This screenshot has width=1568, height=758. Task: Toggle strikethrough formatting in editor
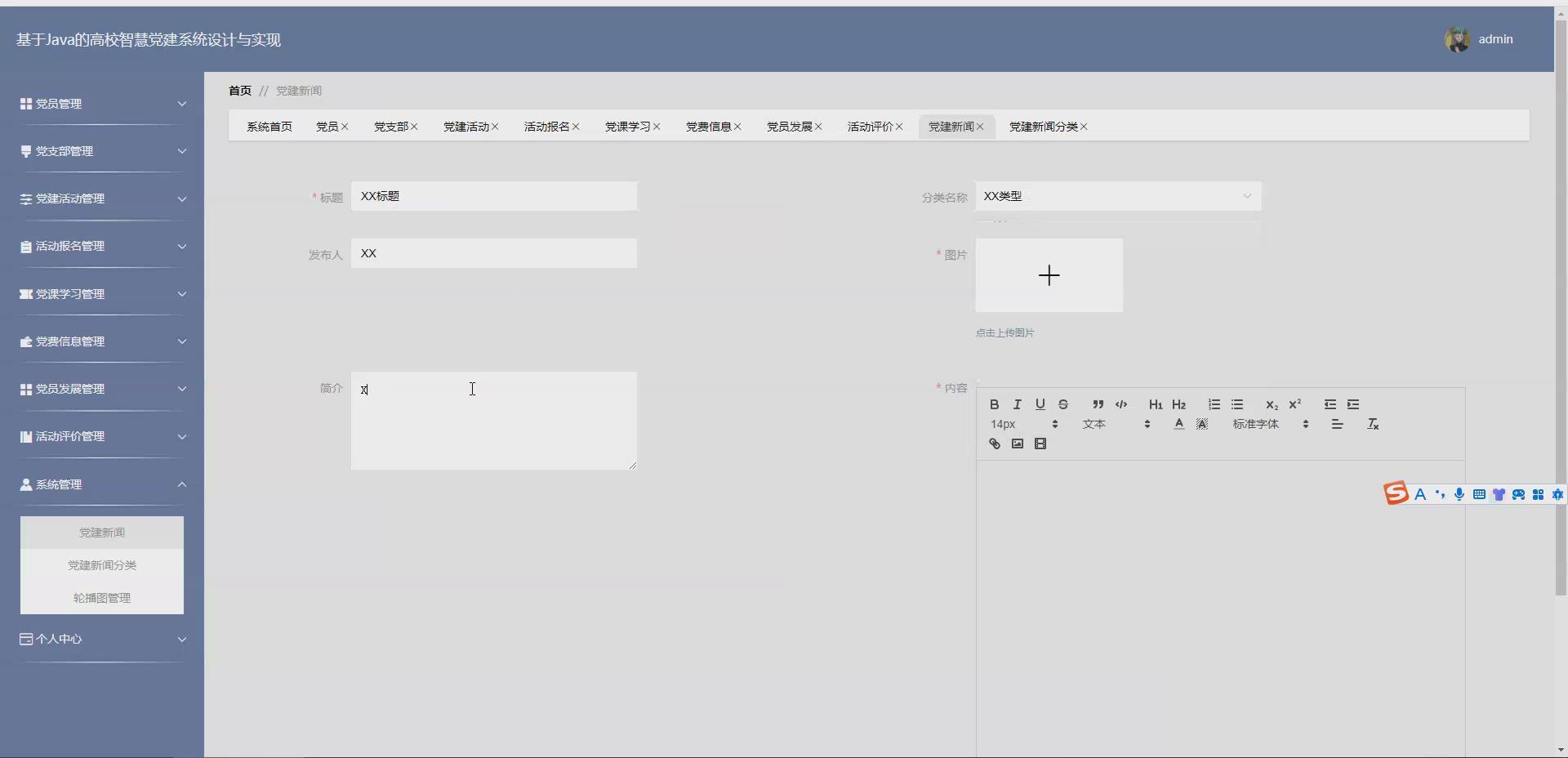pos(1062,404)
